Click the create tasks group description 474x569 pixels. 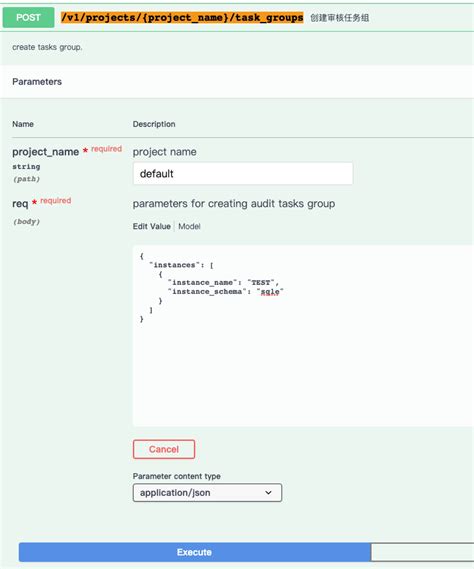click(47, 47)
